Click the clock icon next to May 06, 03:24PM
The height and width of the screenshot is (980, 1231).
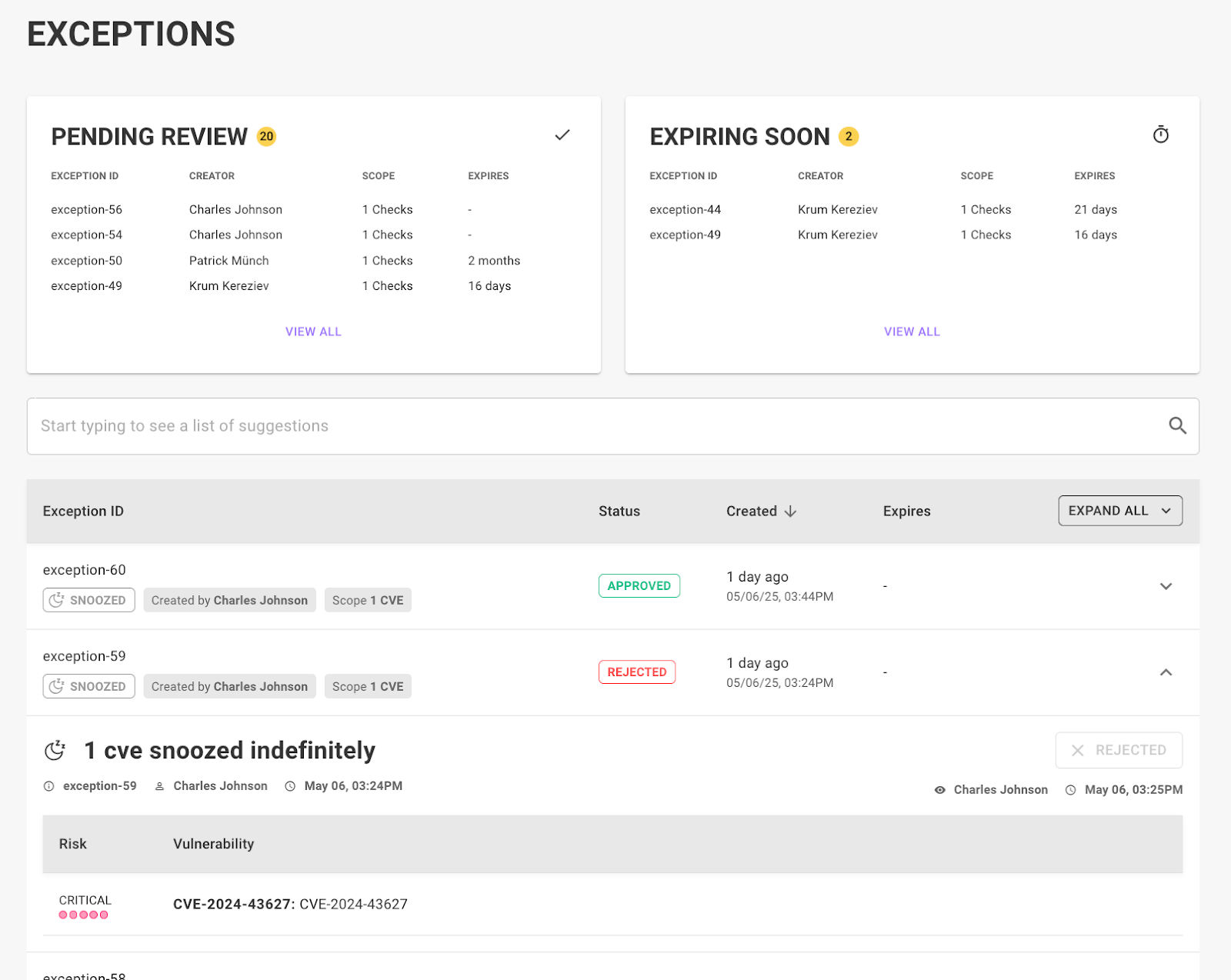click(290, 785)
